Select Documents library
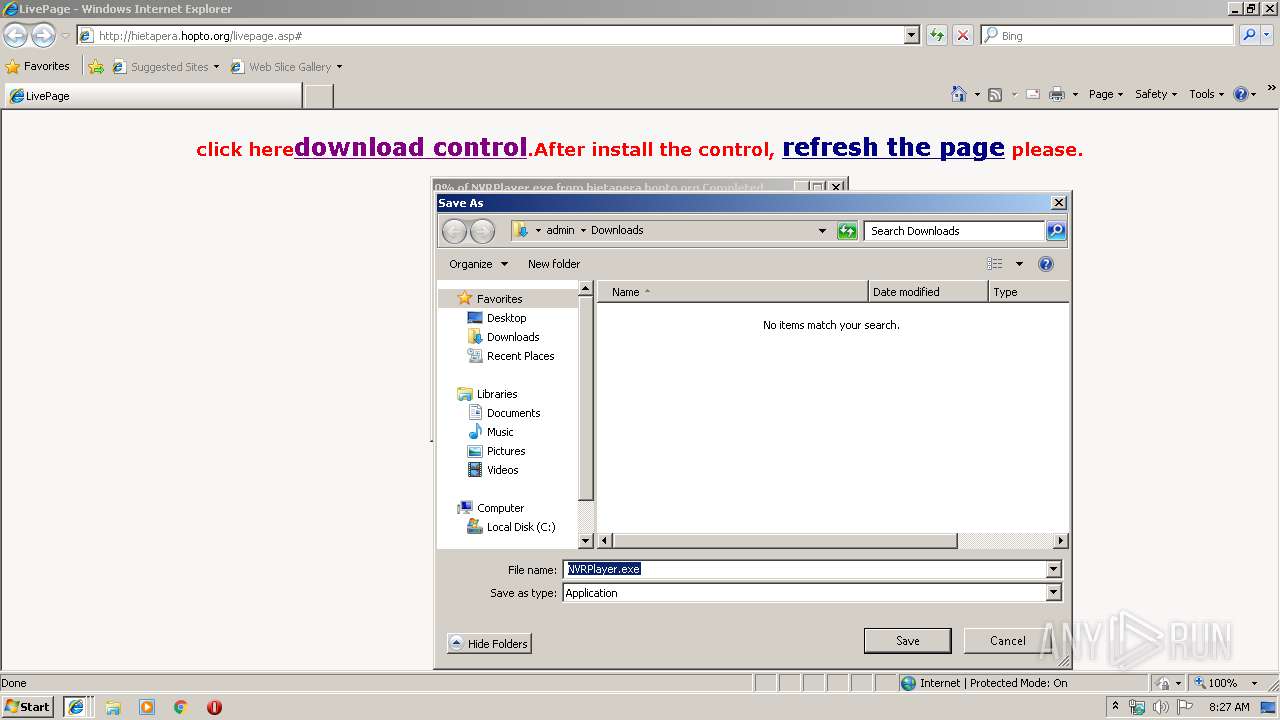This screenshot has height=720, width=1280. [513, 413]
